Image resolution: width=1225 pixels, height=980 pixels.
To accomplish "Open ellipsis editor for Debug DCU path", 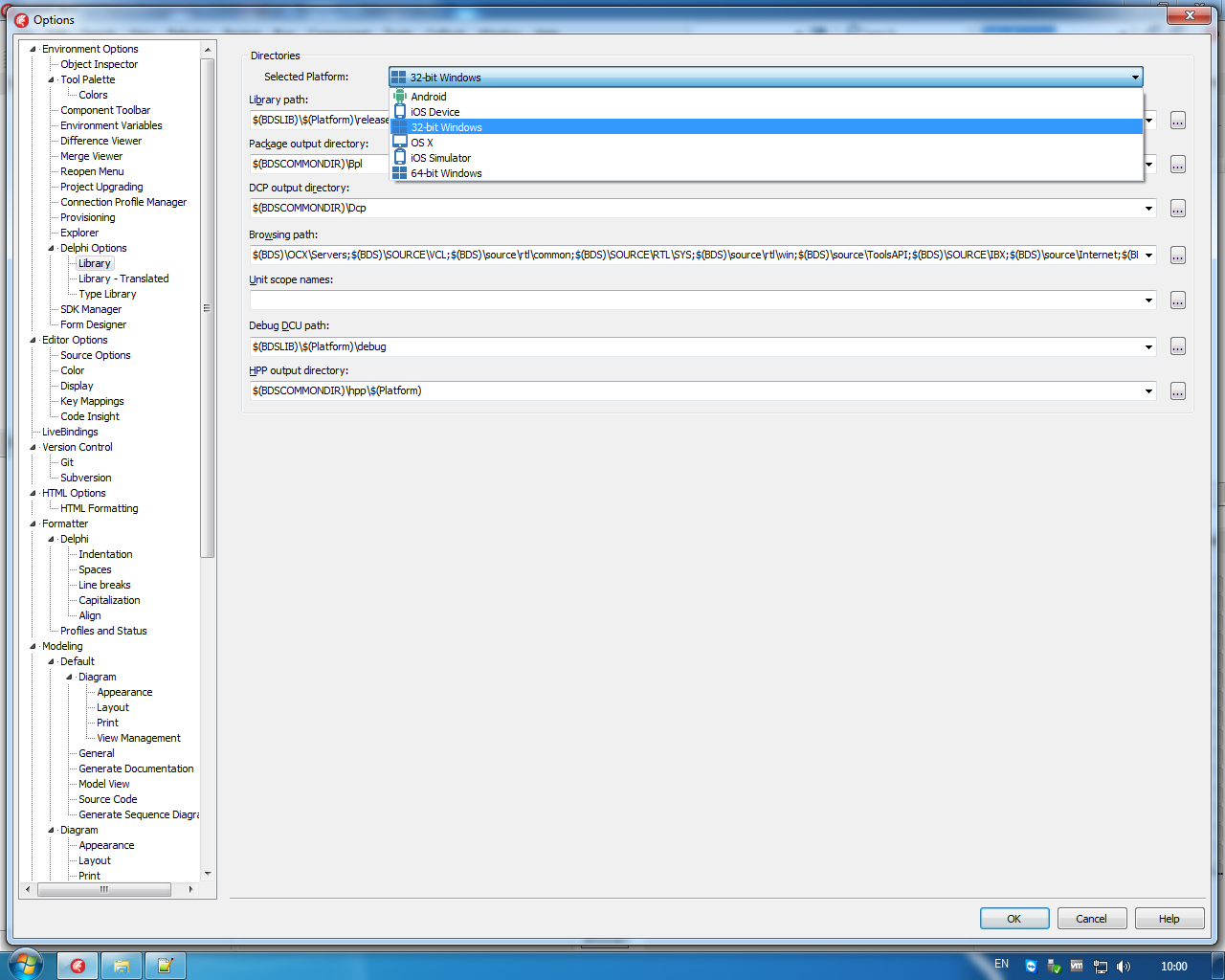I will 1177,347.
